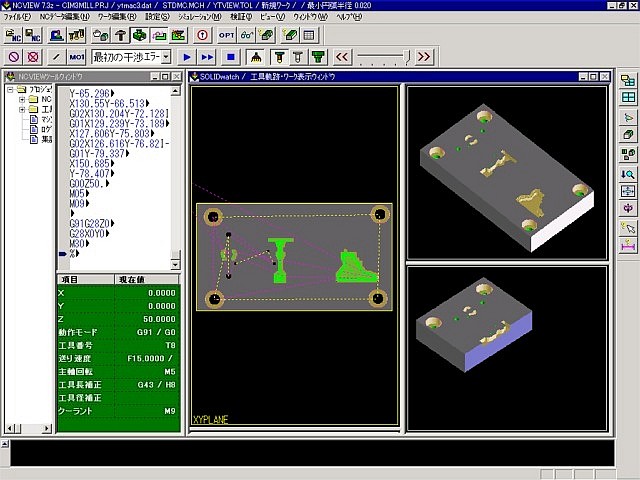Viewport: 640px width, 480px height.
Task: Click the NC code scroll down arrow
Action: pos(176,264)
